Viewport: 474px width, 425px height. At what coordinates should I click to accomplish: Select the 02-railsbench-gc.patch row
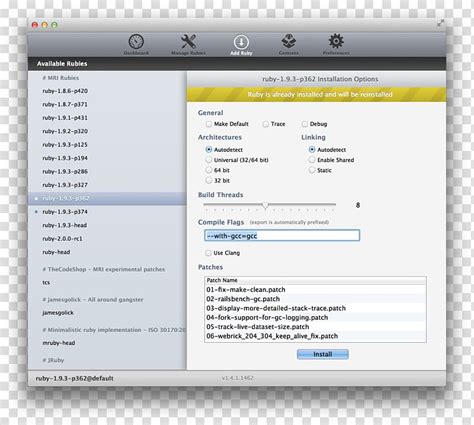coord(315,299)
